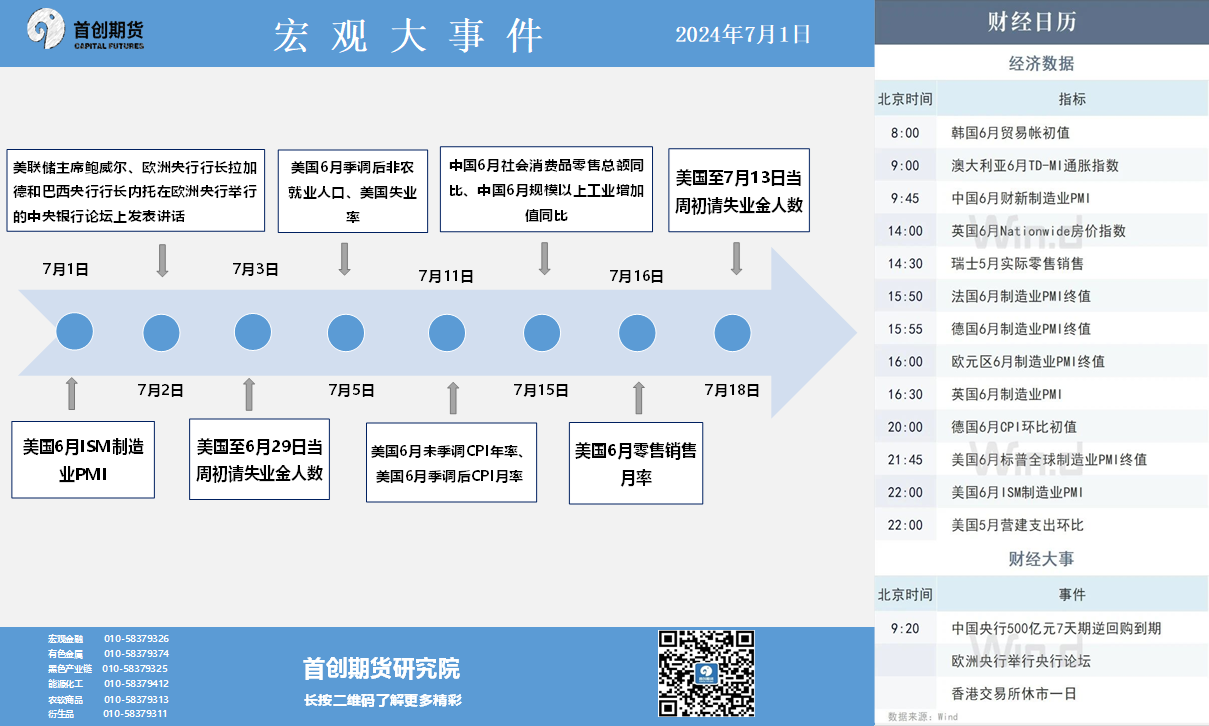Select event 香港交易所休市一日

pos(1042,693)
